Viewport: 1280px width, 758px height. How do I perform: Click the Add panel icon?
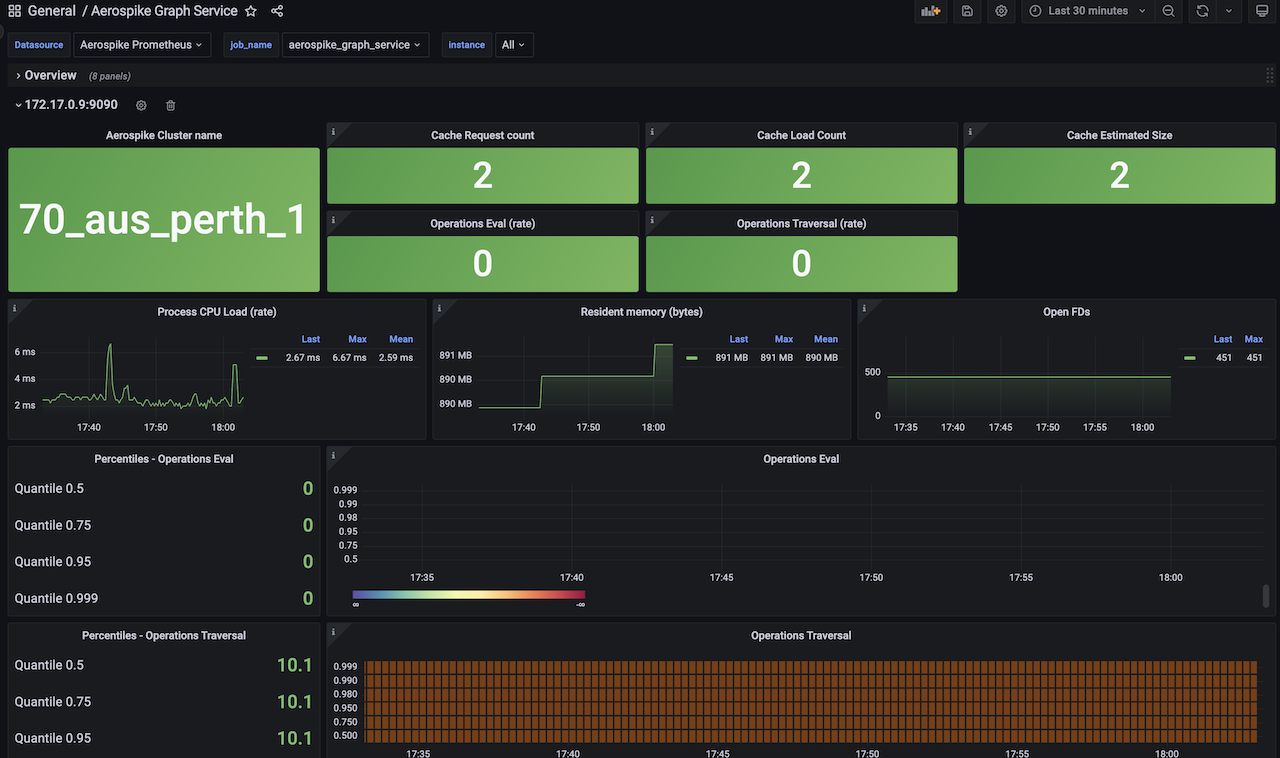pos(931,11)
